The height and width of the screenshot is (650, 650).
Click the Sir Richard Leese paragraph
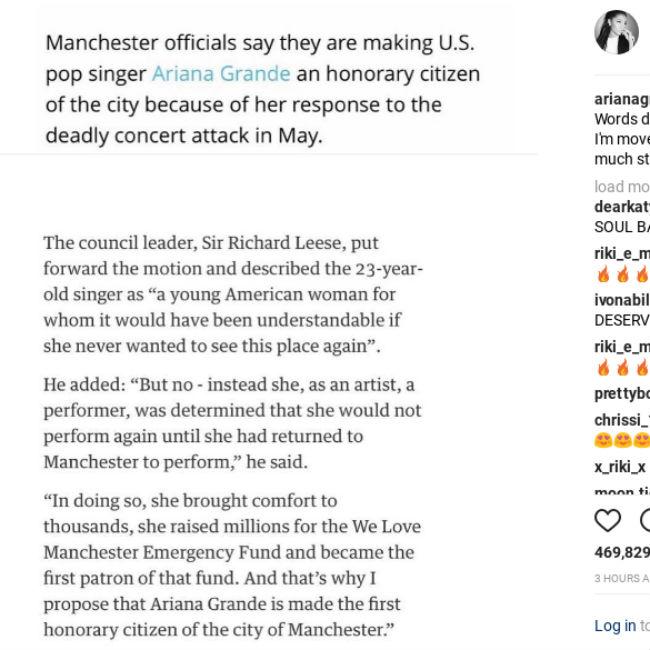pyautogui.click(x=232, y=295)
